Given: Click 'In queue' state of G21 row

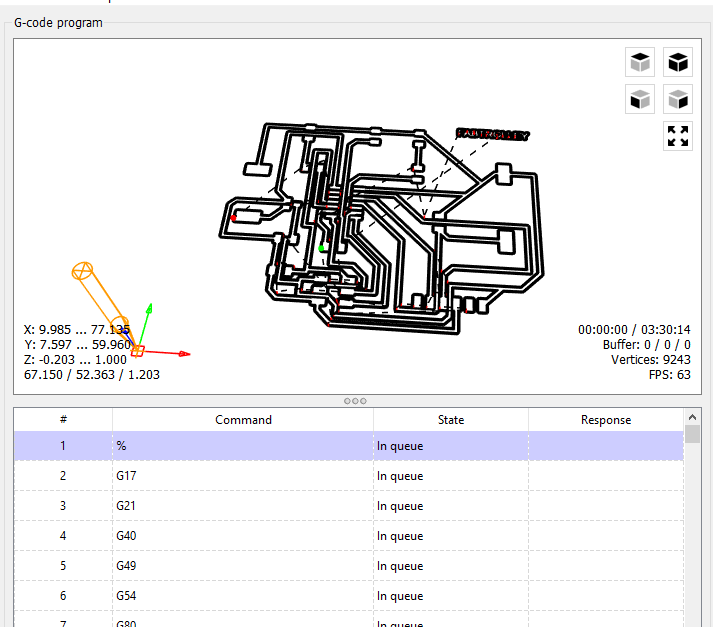Looking at the screenshot, I should point(451,506).
